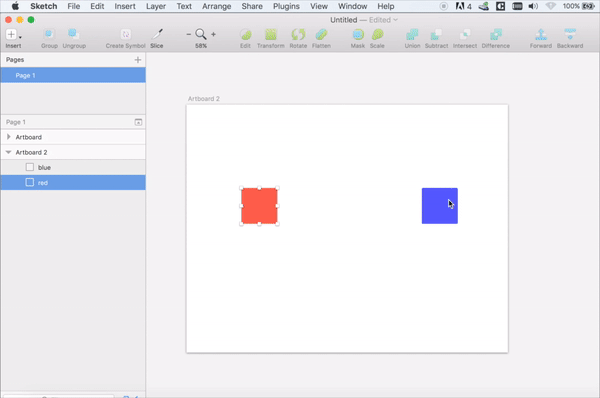Screen dimensions: 600x398
Task: Open the document title dropdown chevron
Action: [395, 20]
